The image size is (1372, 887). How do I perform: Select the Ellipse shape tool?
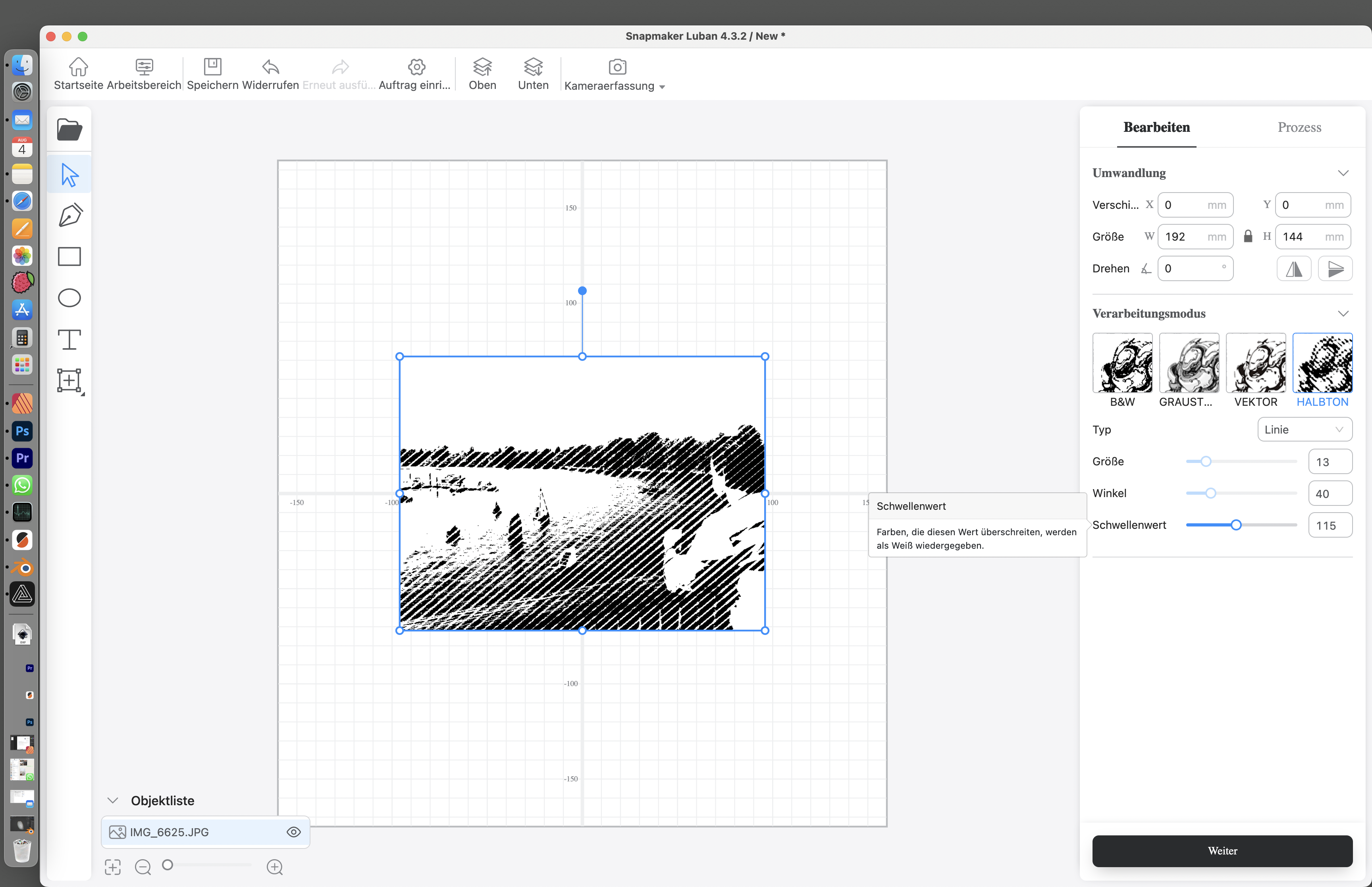coord(69,298)
